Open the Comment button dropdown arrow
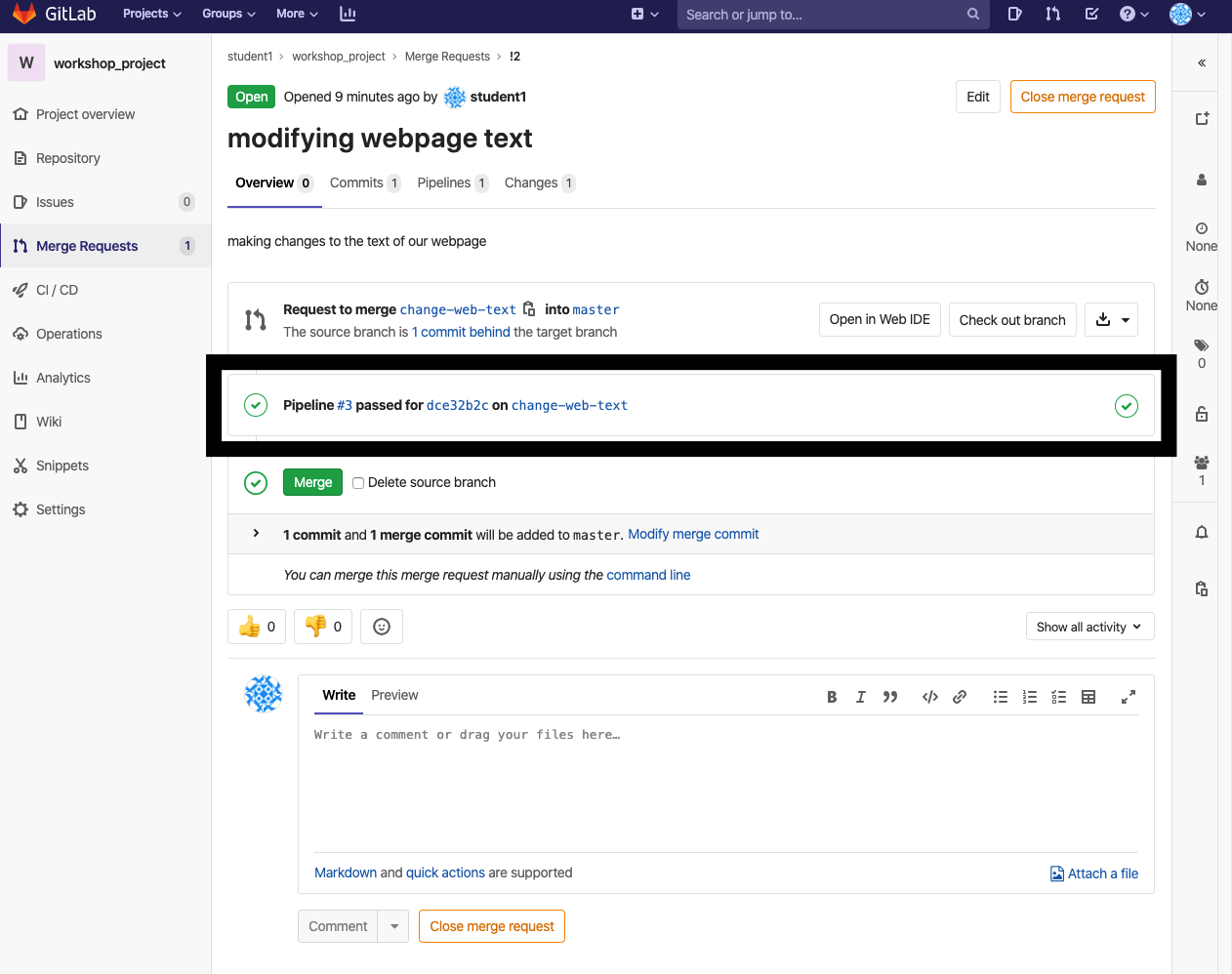The image size is (1232, 974). [394, 926]
